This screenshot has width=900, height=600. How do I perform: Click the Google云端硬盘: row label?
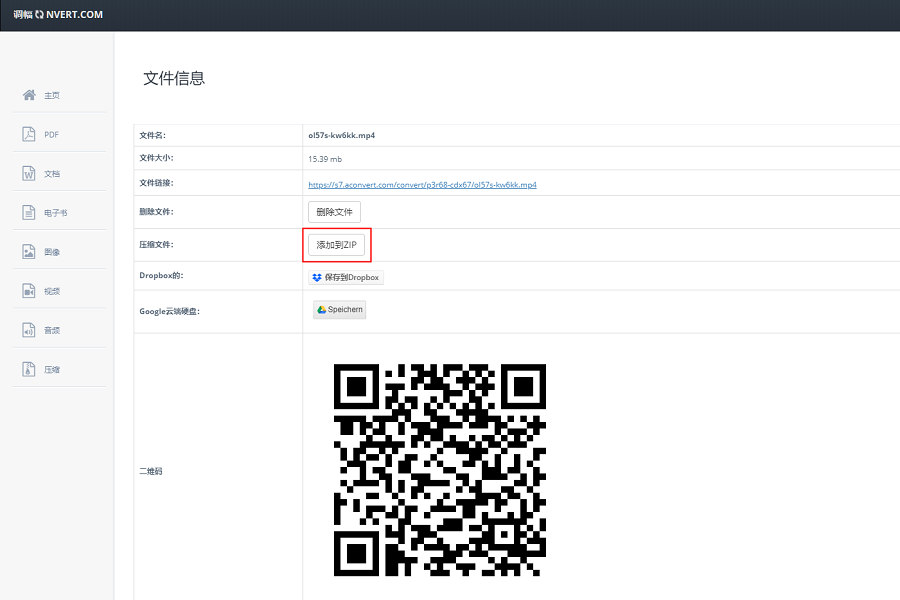[x=170, y=311]
